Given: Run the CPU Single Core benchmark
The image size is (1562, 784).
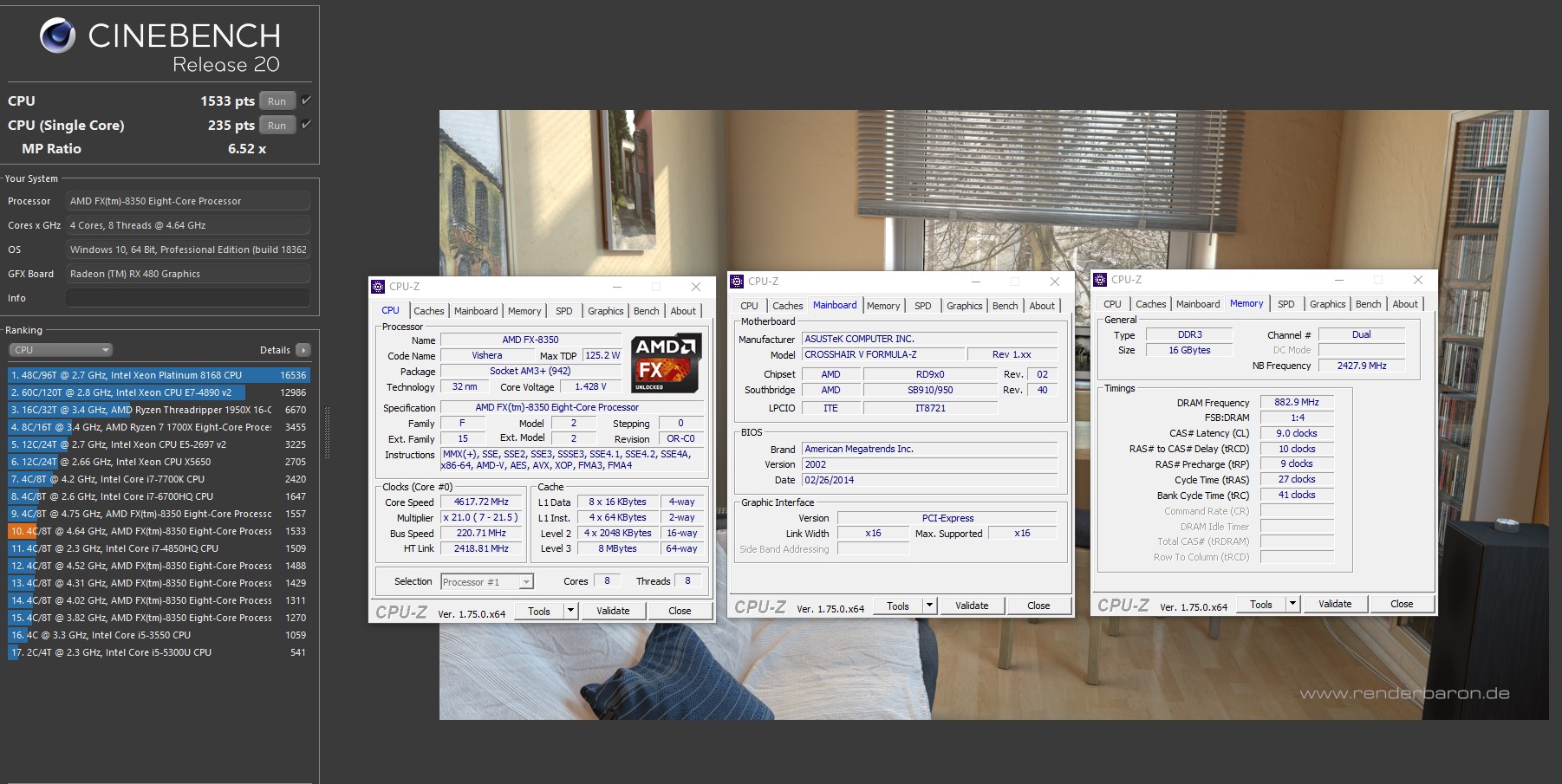Looking at the screenshot, I should (277, 126).
